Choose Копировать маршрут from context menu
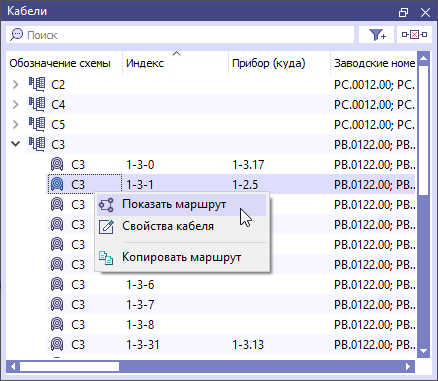The width and height of the screenshot is (438, 381). pos(182,258)
